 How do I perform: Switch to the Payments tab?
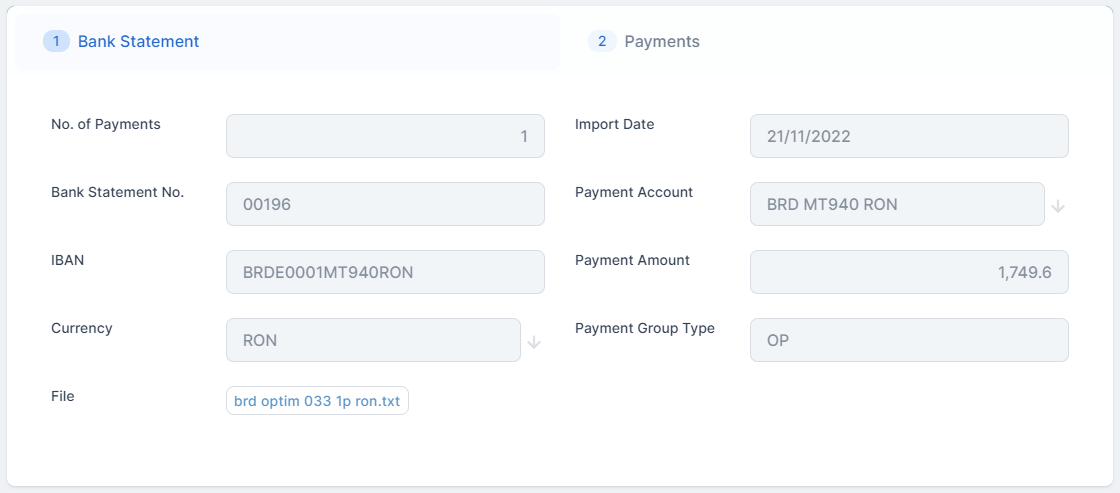pos(661,42)
